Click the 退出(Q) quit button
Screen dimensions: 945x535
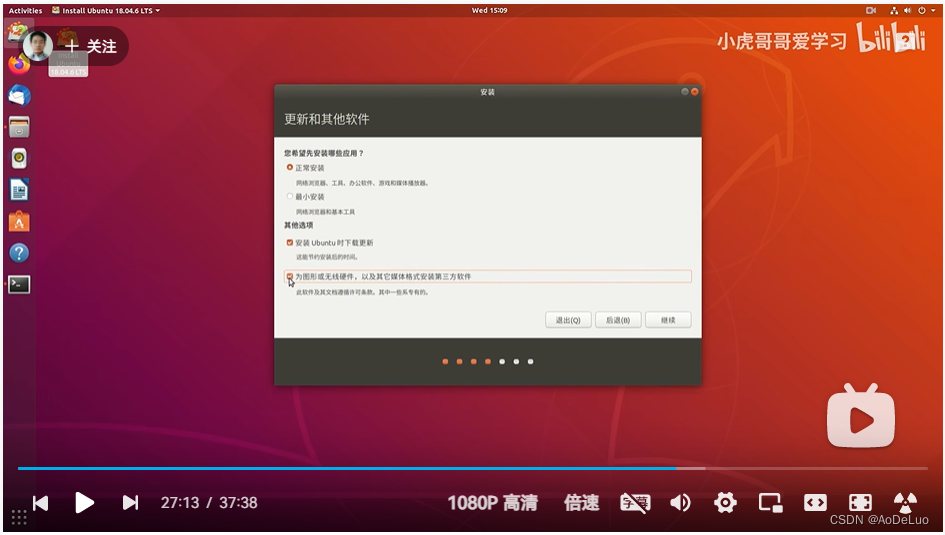(x=568, y=320)
